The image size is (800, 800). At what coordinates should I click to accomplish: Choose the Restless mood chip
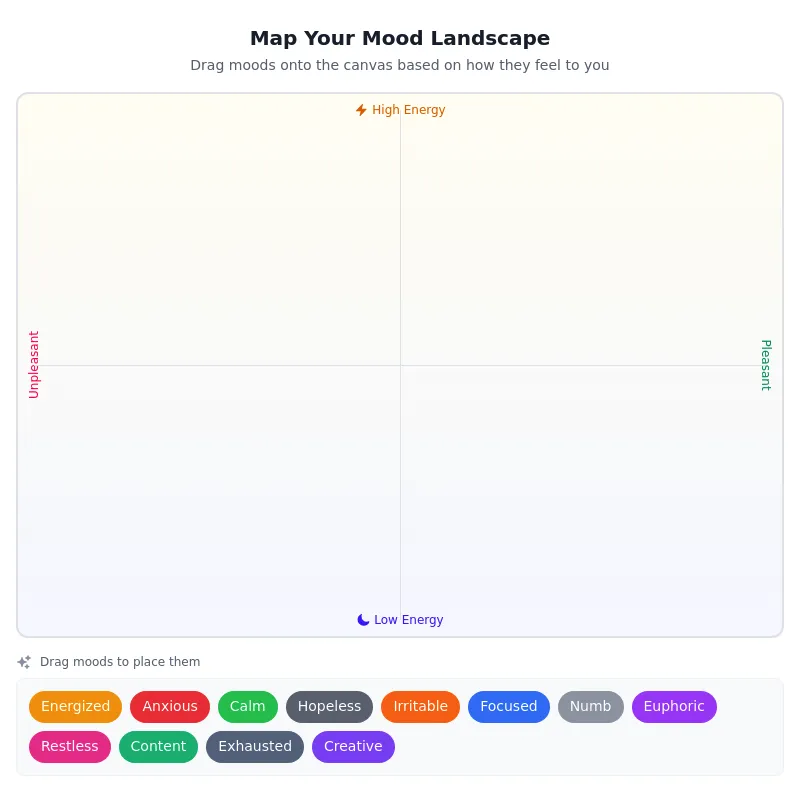(x=70, y=746)
